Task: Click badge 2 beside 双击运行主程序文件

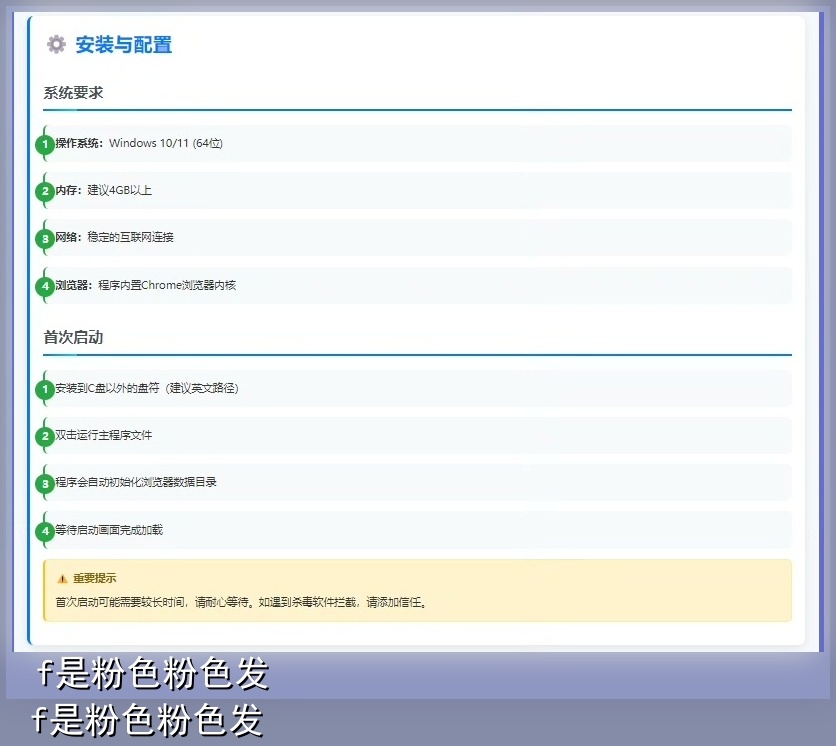Action: [x=44, y=437]
